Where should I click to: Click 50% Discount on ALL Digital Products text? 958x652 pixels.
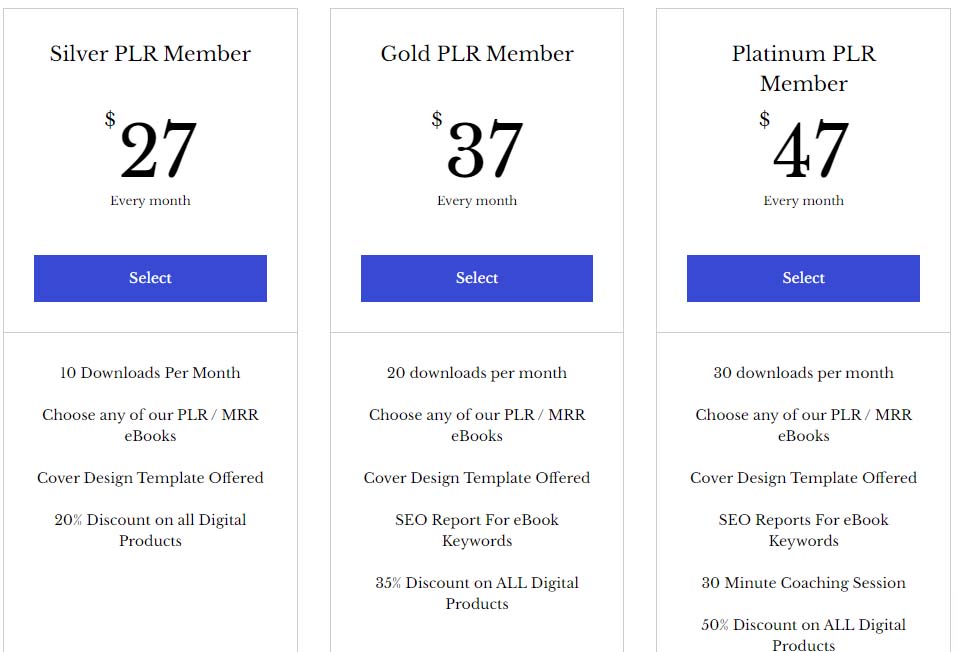pos(803,634)
